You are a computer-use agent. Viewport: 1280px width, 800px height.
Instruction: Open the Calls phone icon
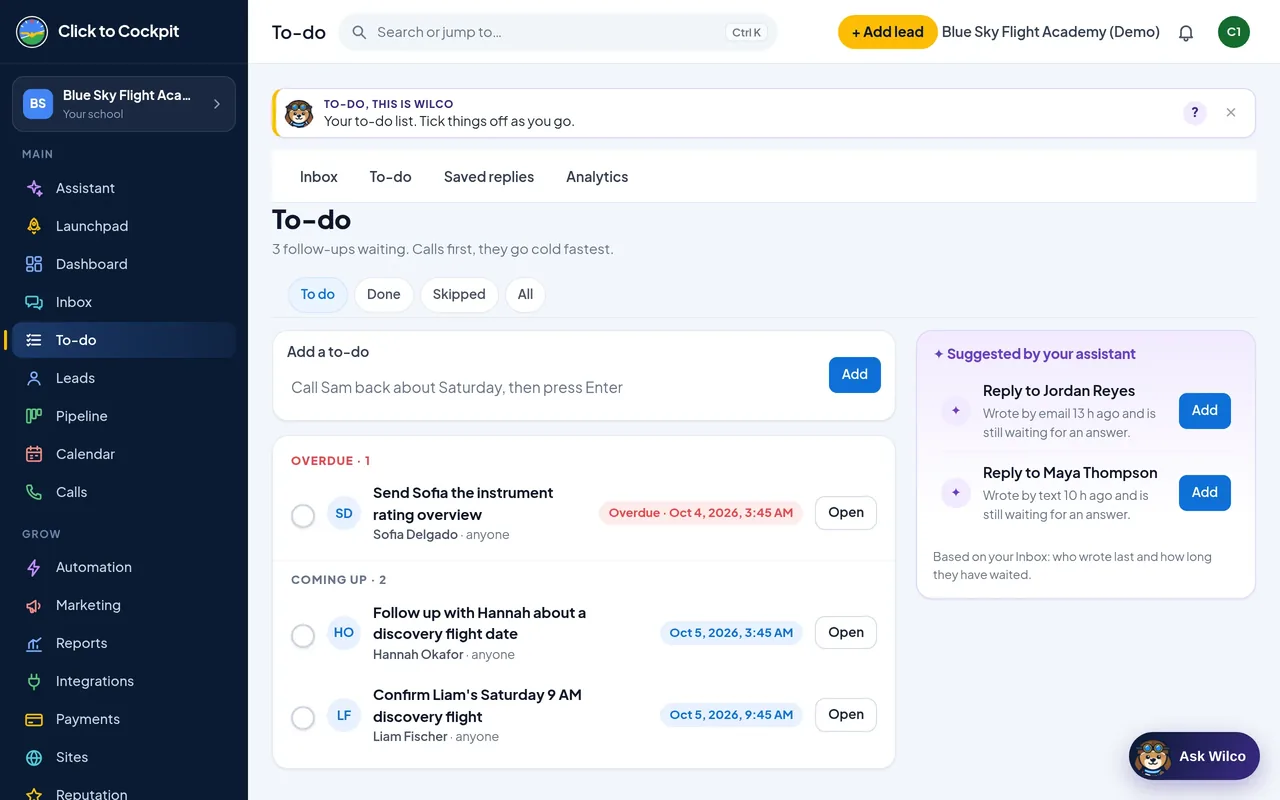point(34,492)
